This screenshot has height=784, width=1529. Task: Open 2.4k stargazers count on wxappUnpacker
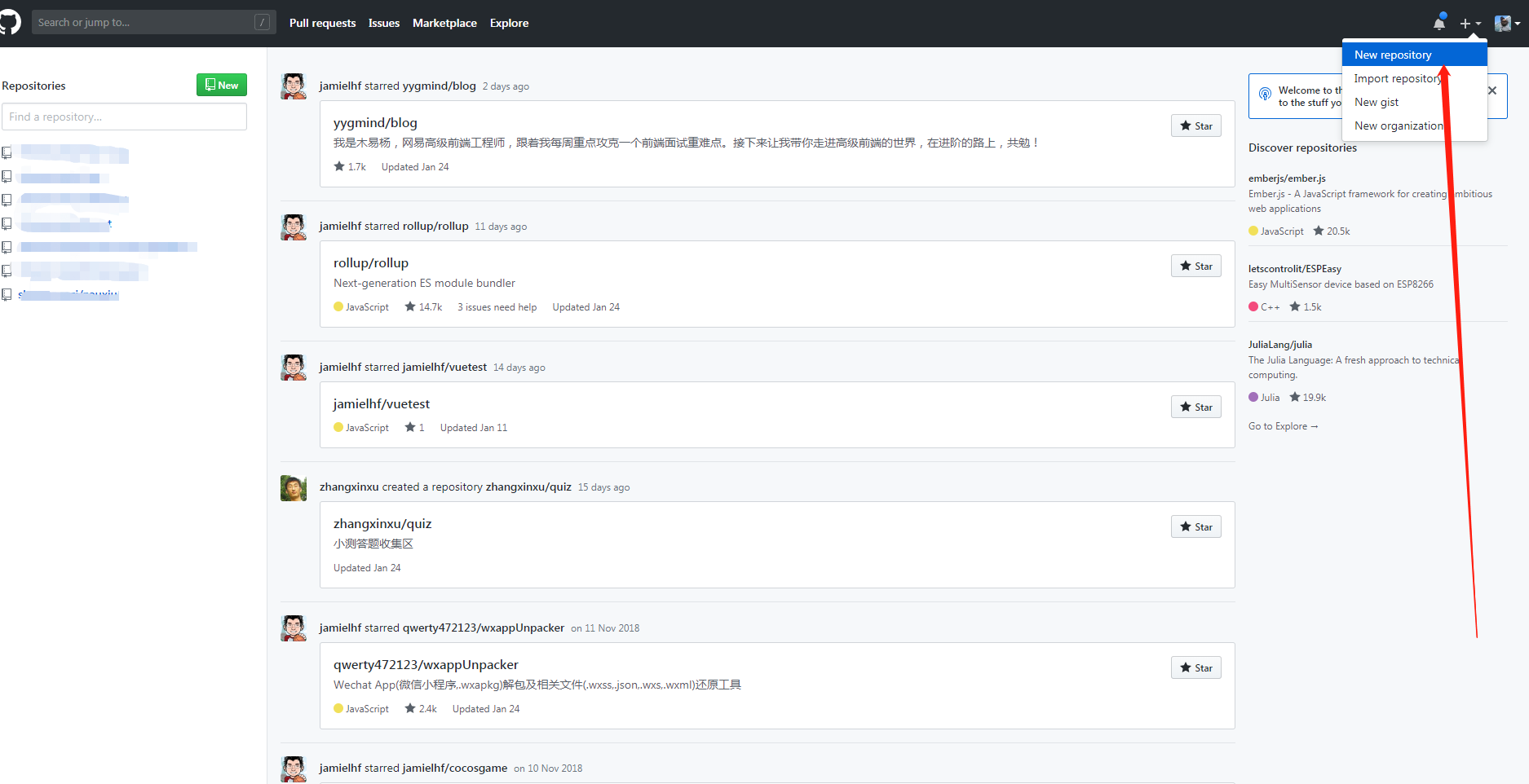[421, 708]
